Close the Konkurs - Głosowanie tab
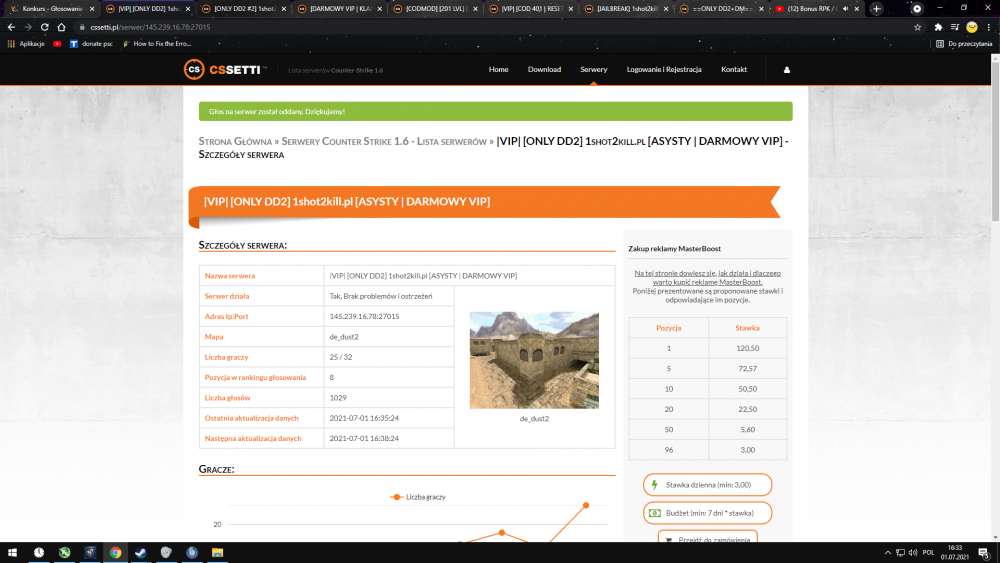 point(92,9)
